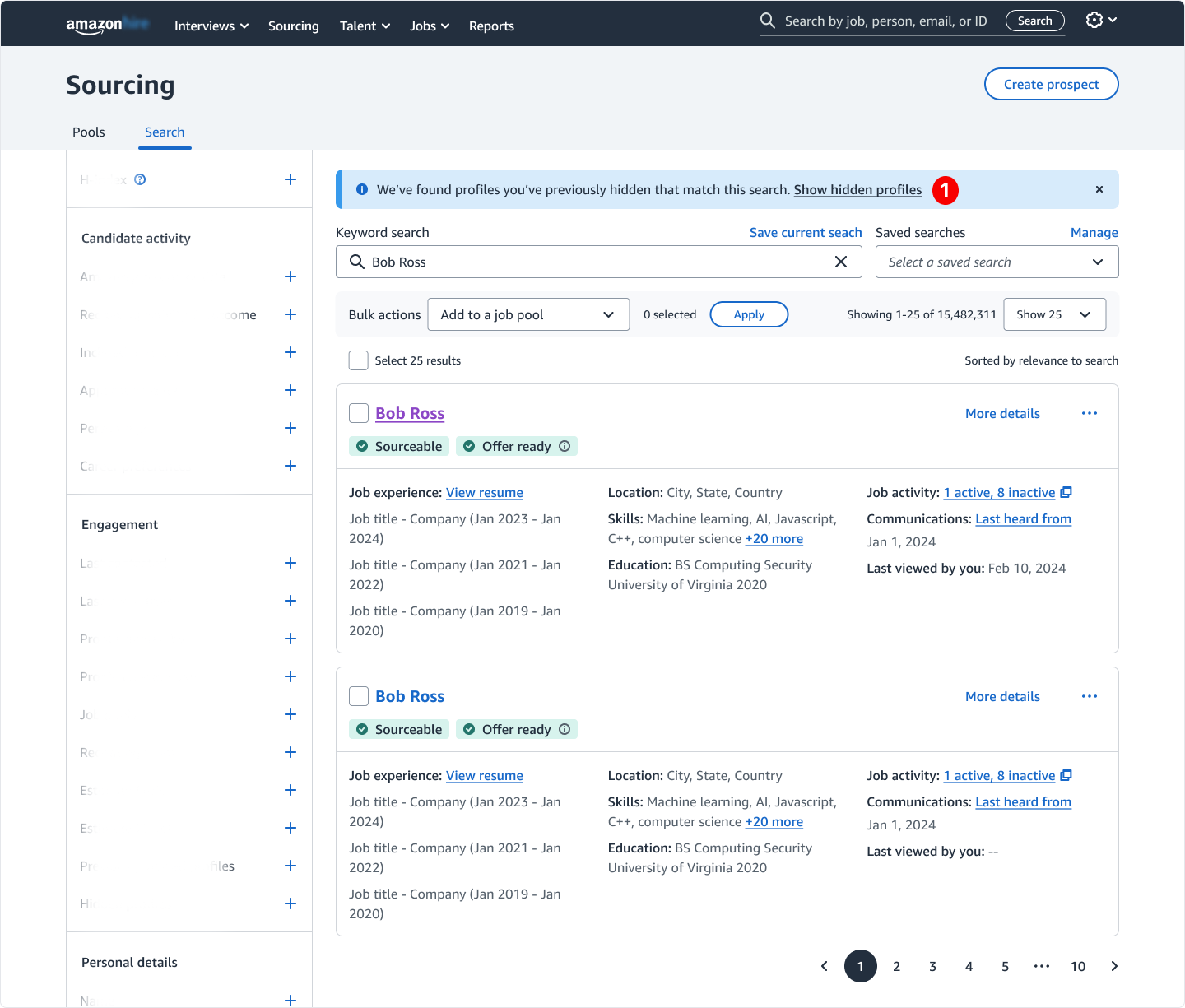Click the Offer ready info icon on the blue Bob Ross card
This screenshot has height=1008, width=1185.
pos(565,729)
